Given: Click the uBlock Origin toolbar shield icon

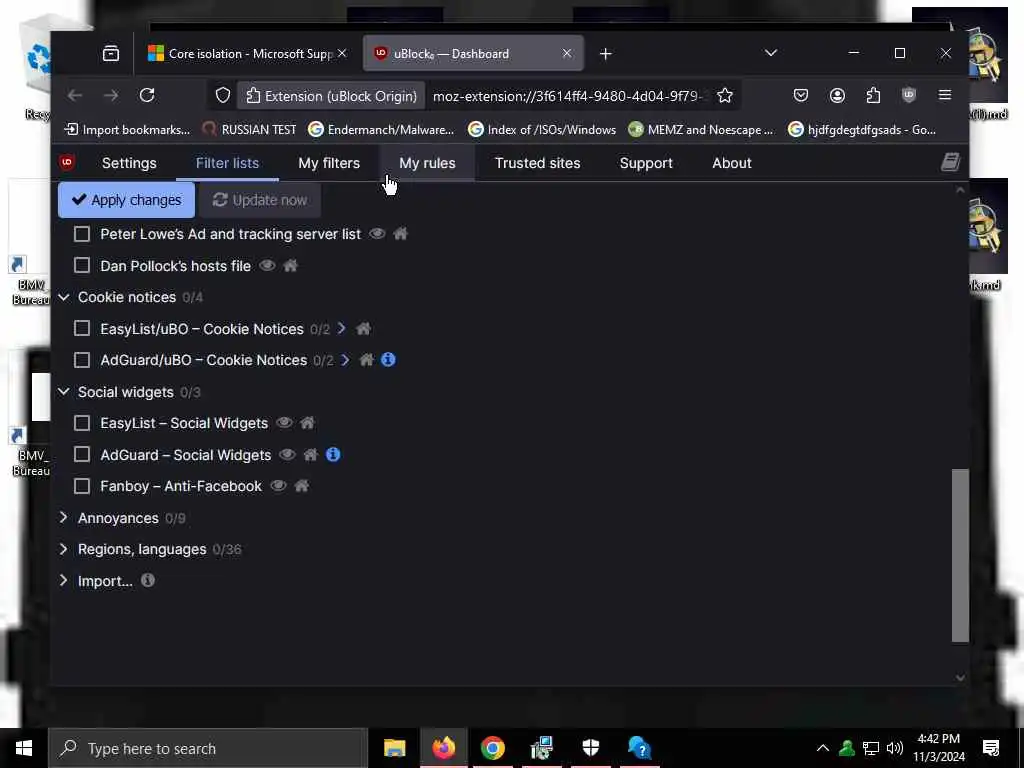Looking at the screenshot, I should [x=908, y=95].
